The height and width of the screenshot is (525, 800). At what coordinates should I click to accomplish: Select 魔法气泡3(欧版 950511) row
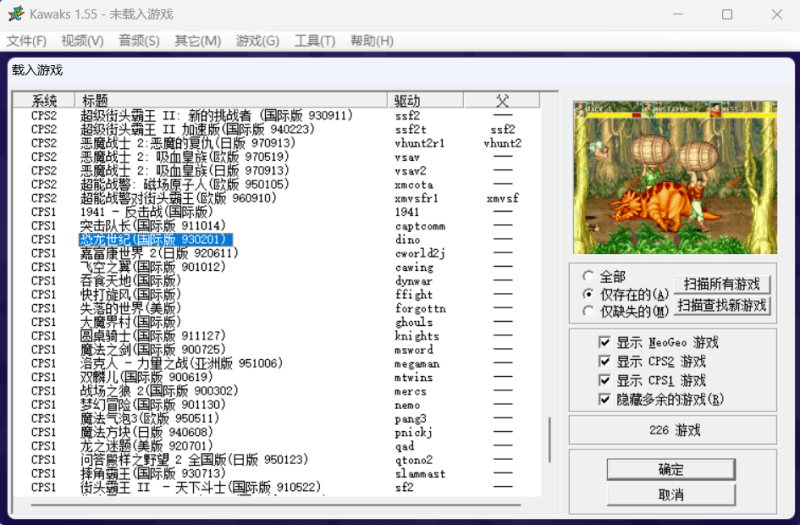coord(276,418)
